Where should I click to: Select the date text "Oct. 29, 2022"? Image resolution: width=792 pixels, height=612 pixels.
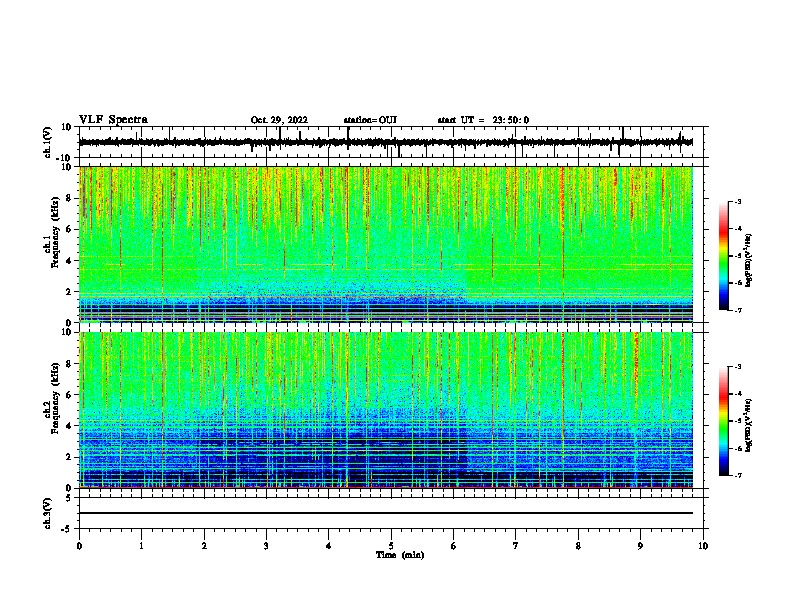279,120
